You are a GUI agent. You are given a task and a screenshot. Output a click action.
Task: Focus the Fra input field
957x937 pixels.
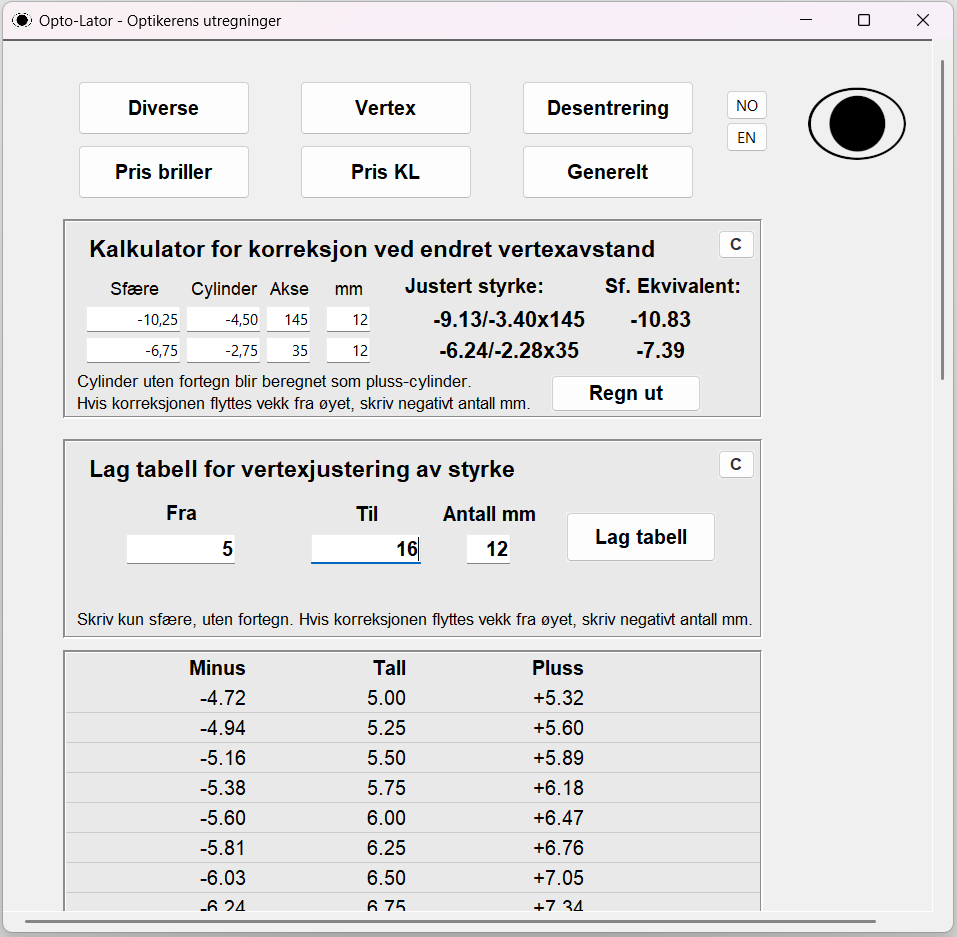point(181,549)
